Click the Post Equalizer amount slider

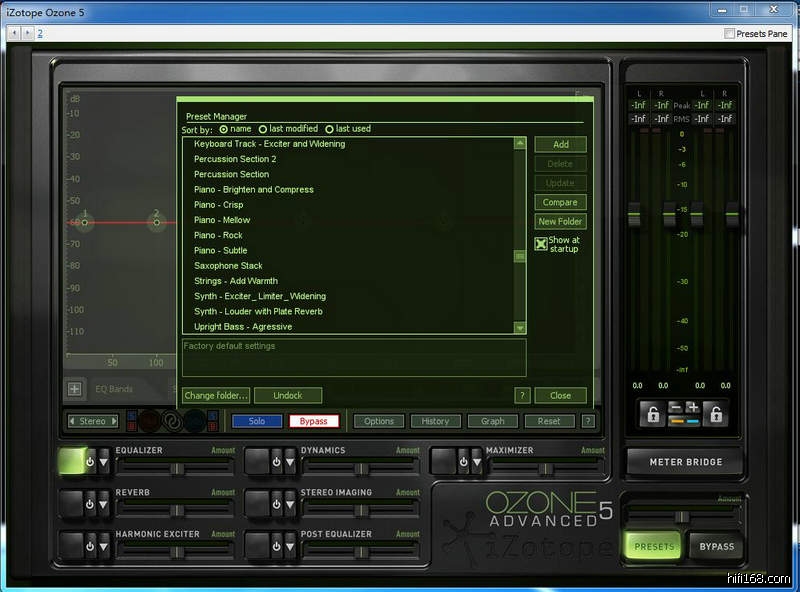click(x=363, y=552)
